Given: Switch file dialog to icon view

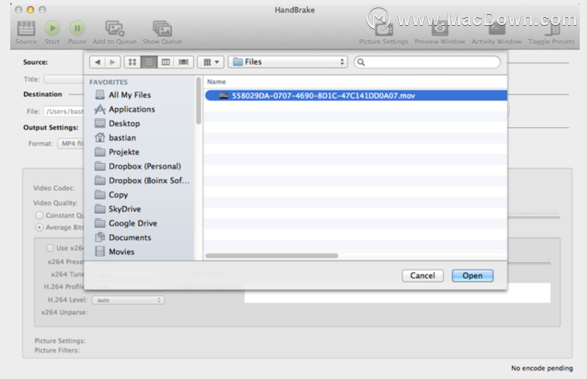Looking at the screenshot, I should 133,62.
